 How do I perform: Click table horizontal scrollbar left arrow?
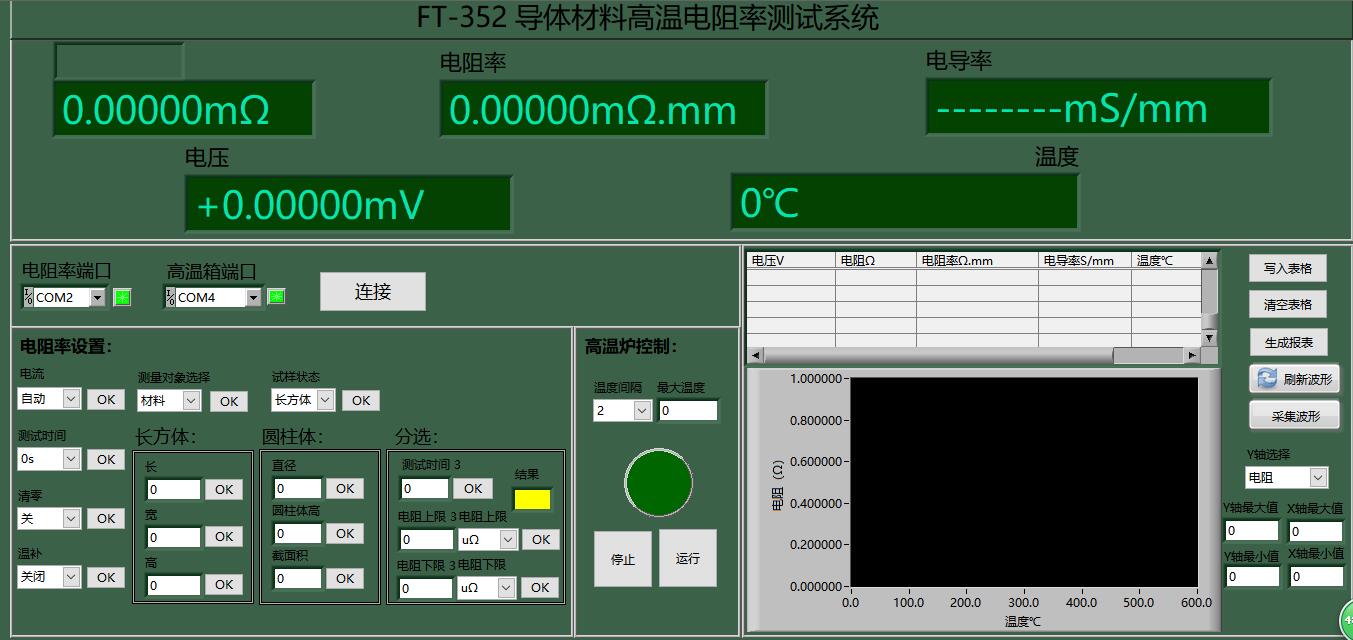point(755,355)
